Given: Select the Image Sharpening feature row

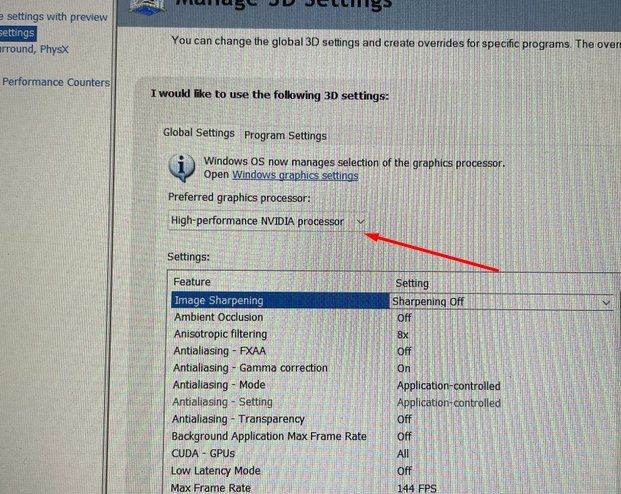Looking at the screenshot, I should [280, 301].
